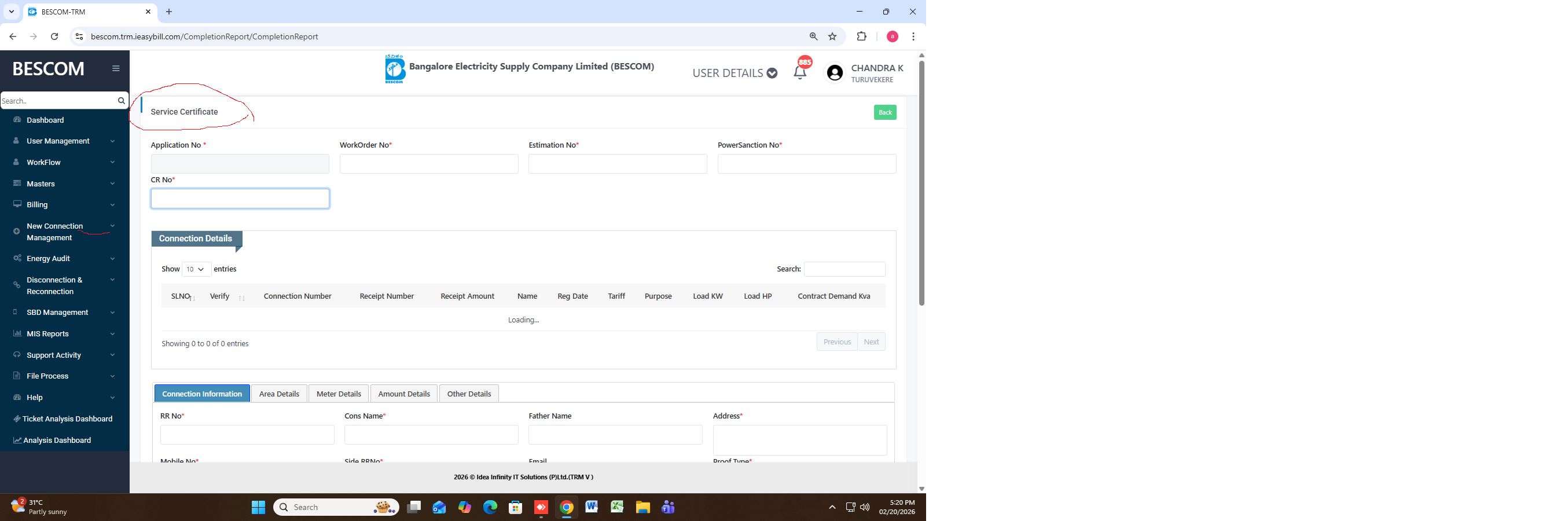Screen dimensions: 1568x521
Task: Close the BESCOM-TRM tab
Action: click(148, 12)
